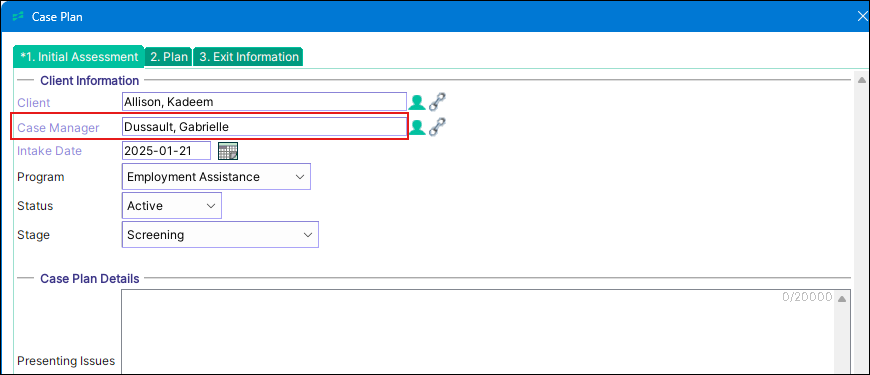Screen dimensions: 870x375
Task: Click the Case Plan Details section heading
Action: click(89, 278)
